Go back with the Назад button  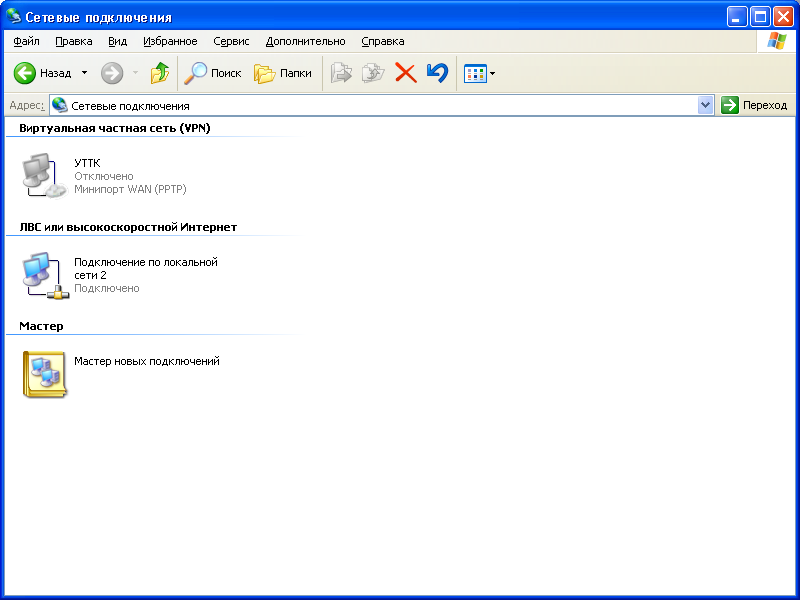click(42, 73)
